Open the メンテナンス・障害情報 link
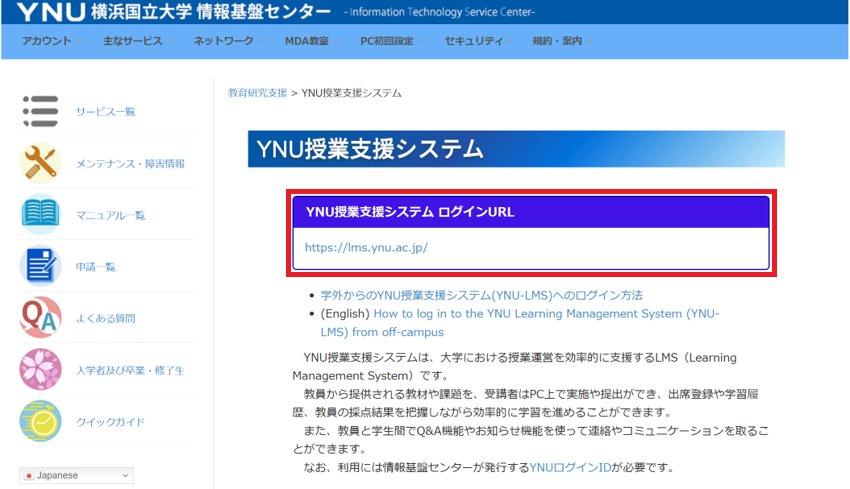The width and height of the screenshot is (850, 489). [x=130, y=163]
